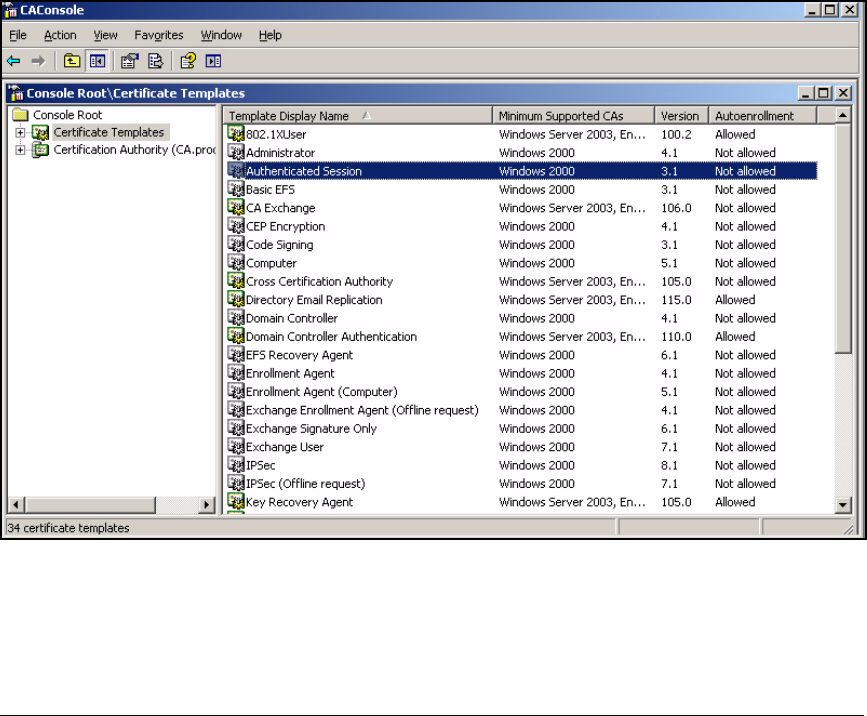Expand the Certification Authority tree node

point(20,150)
